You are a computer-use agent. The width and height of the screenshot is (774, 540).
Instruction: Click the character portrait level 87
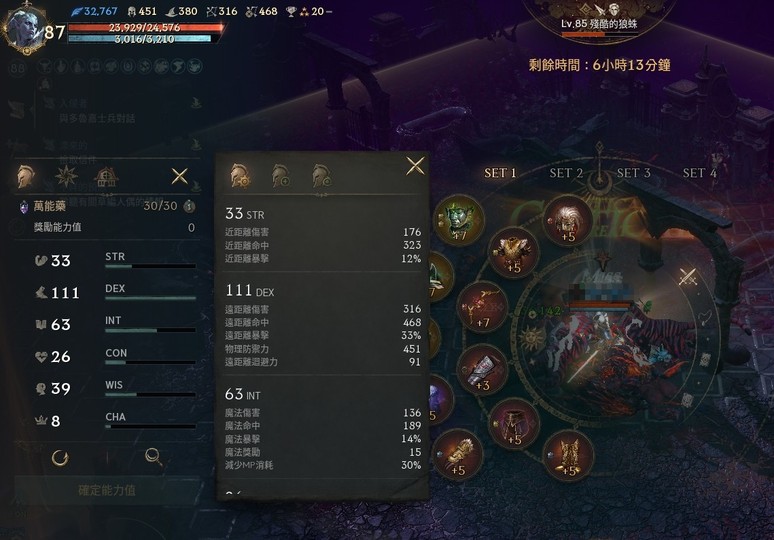pyautogui.click(x=25, y=29)
